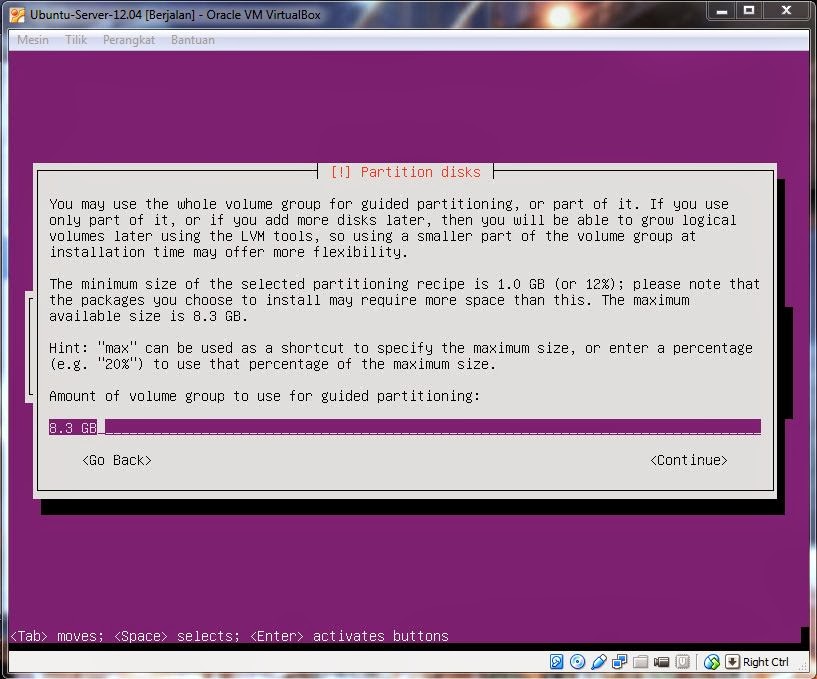This screenshot has height=679, width=817.
Task: Click the video capture camera icon
Action: click(661, 662)
